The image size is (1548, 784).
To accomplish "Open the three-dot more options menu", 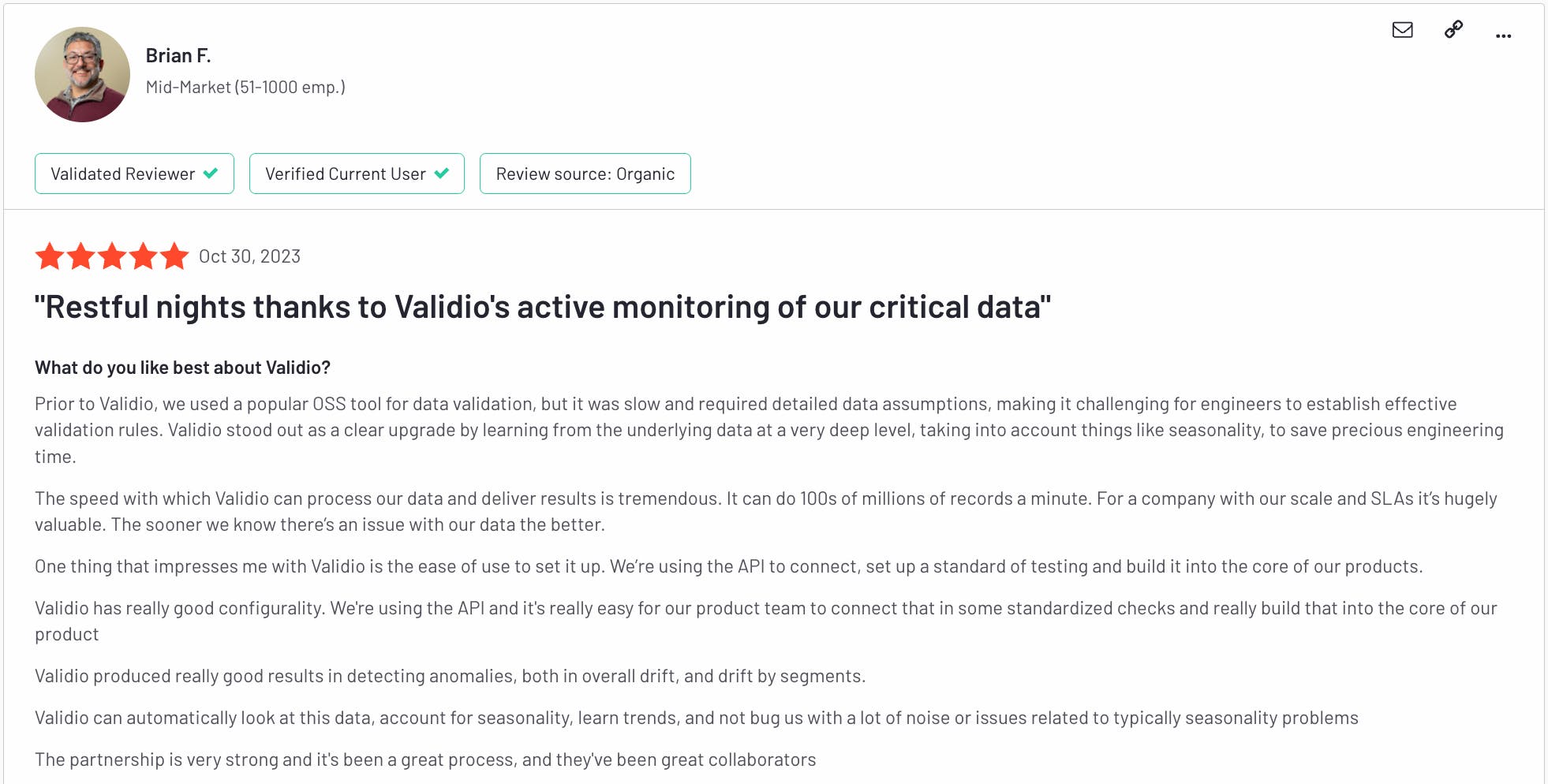I will 1503,35.
